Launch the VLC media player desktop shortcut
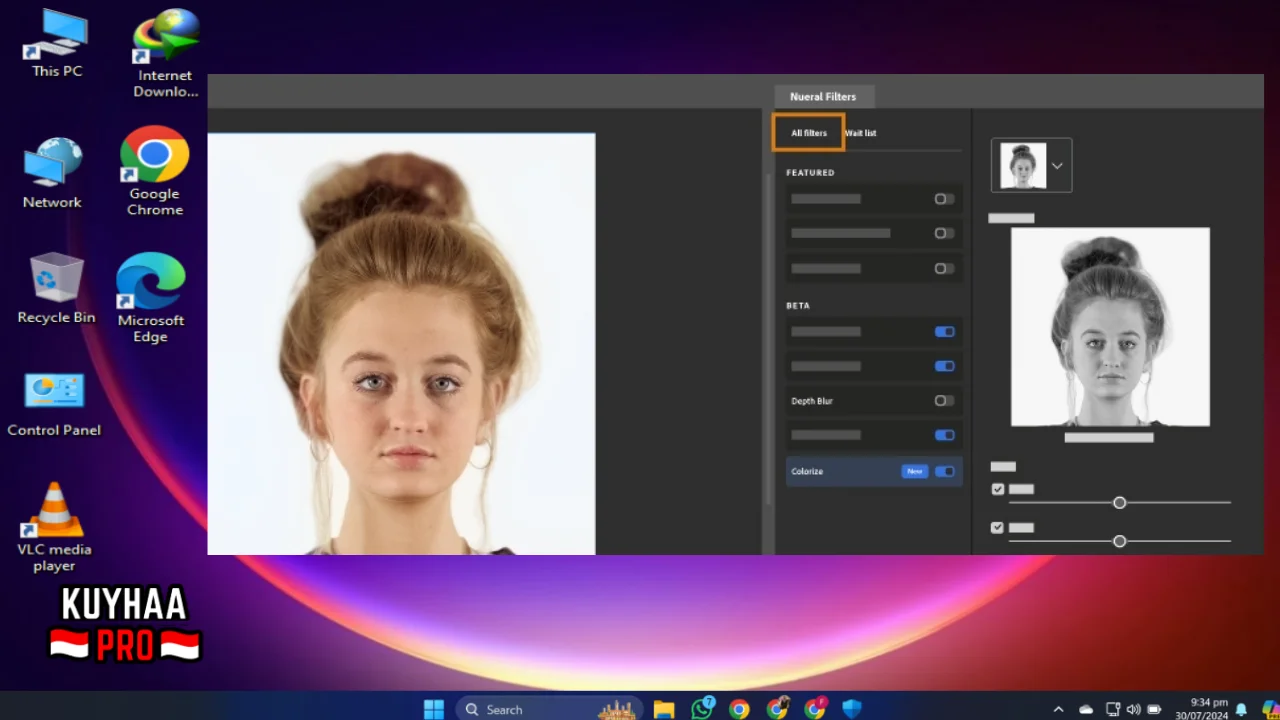The height and width of the screenshot is (720, 1280). pyautogui.click(x=54, y=527)
